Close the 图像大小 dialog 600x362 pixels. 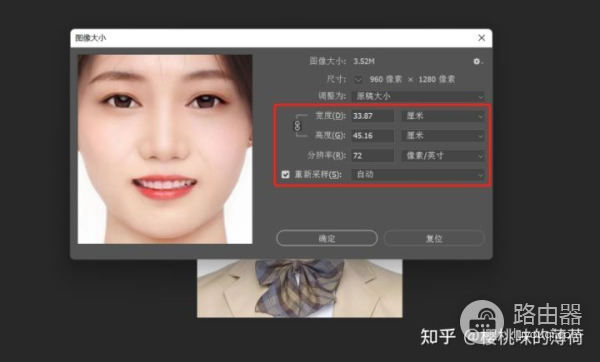point(481,38)
